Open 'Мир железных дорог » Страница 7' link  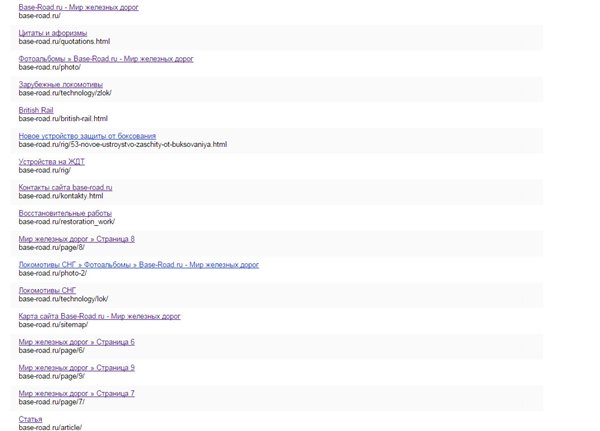[x=77, y=393]
